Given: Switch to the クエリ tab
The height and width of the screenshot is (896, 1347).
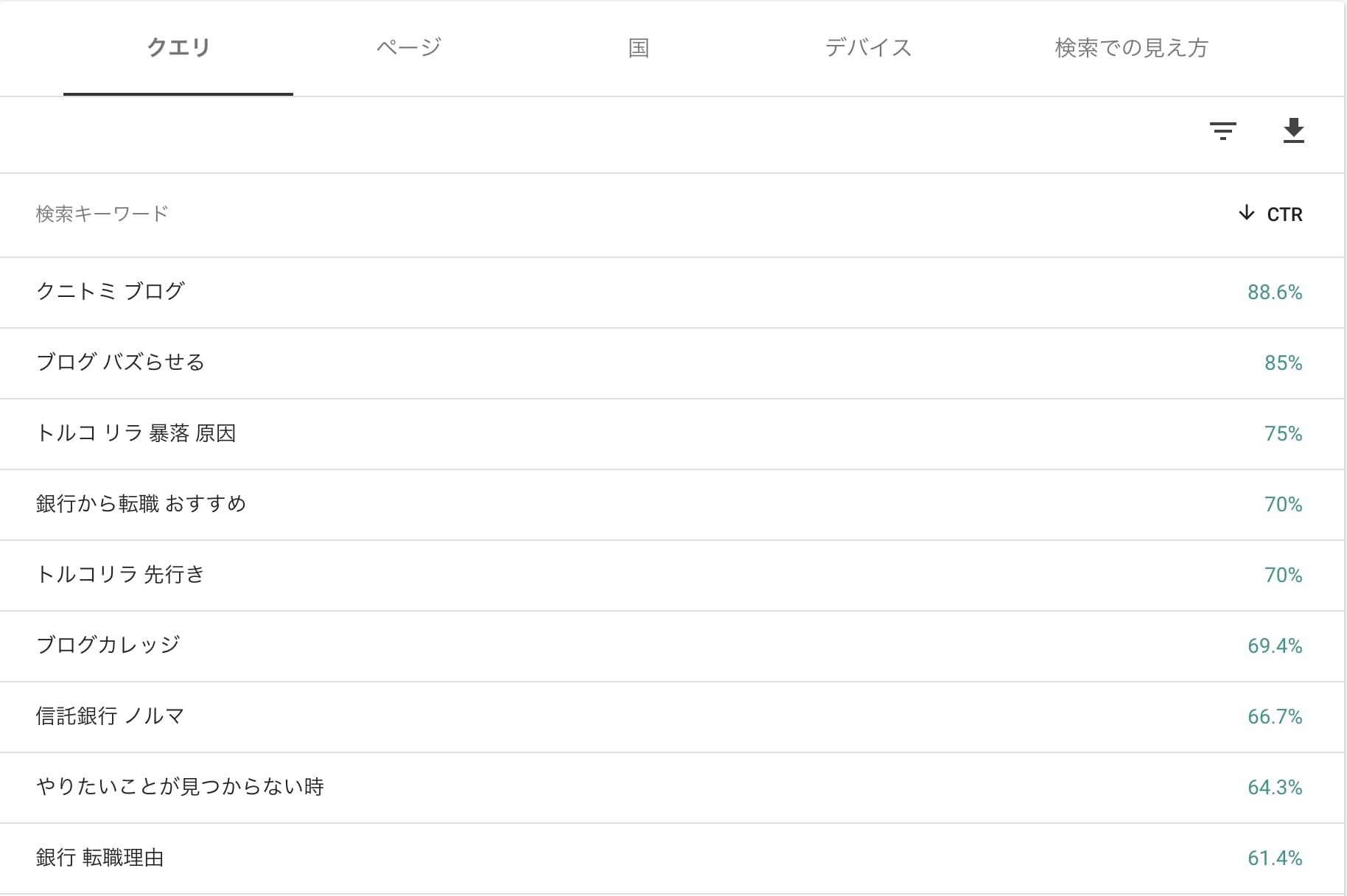Looking at the screenshot, I should 178,48.
